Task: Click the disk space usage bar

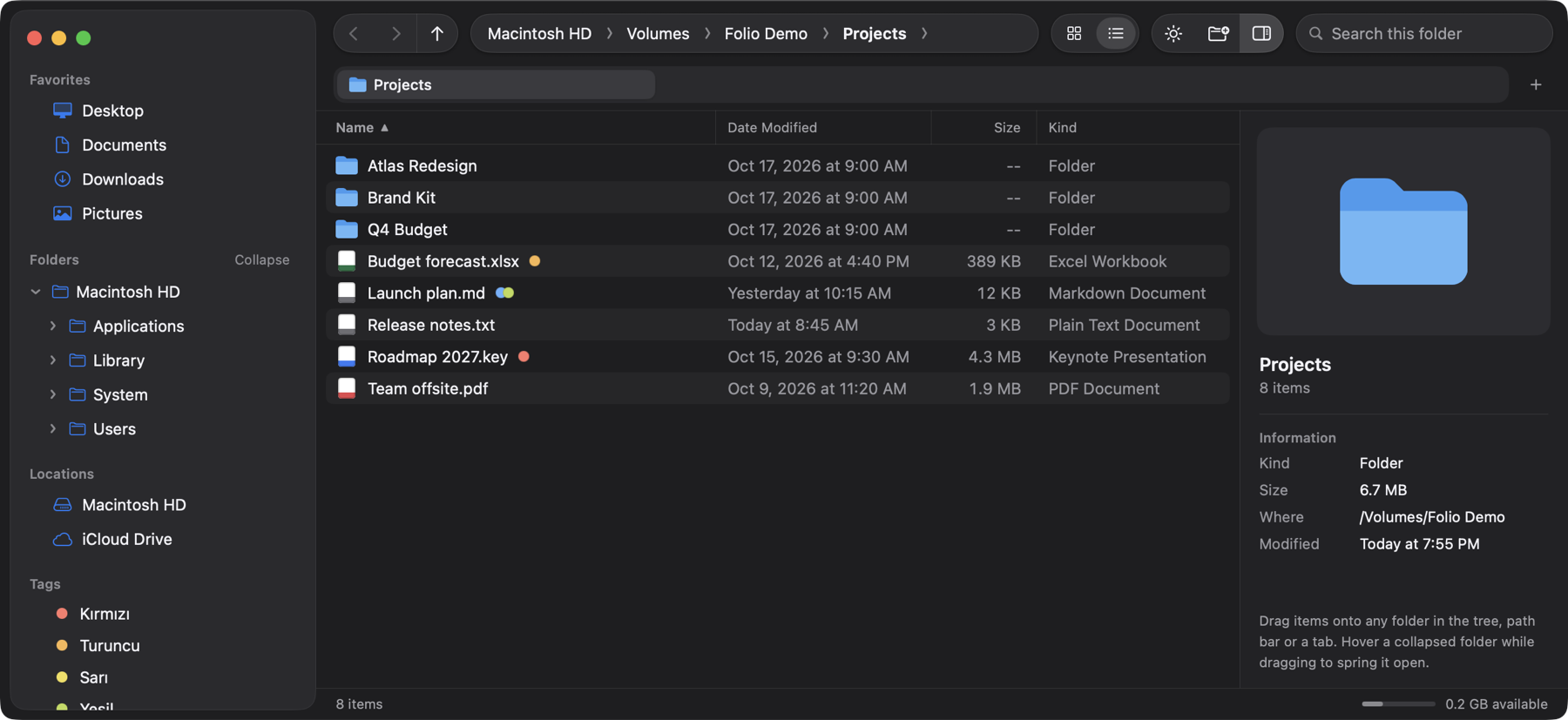Action: pyautogui.click(x=1398, y=703)
